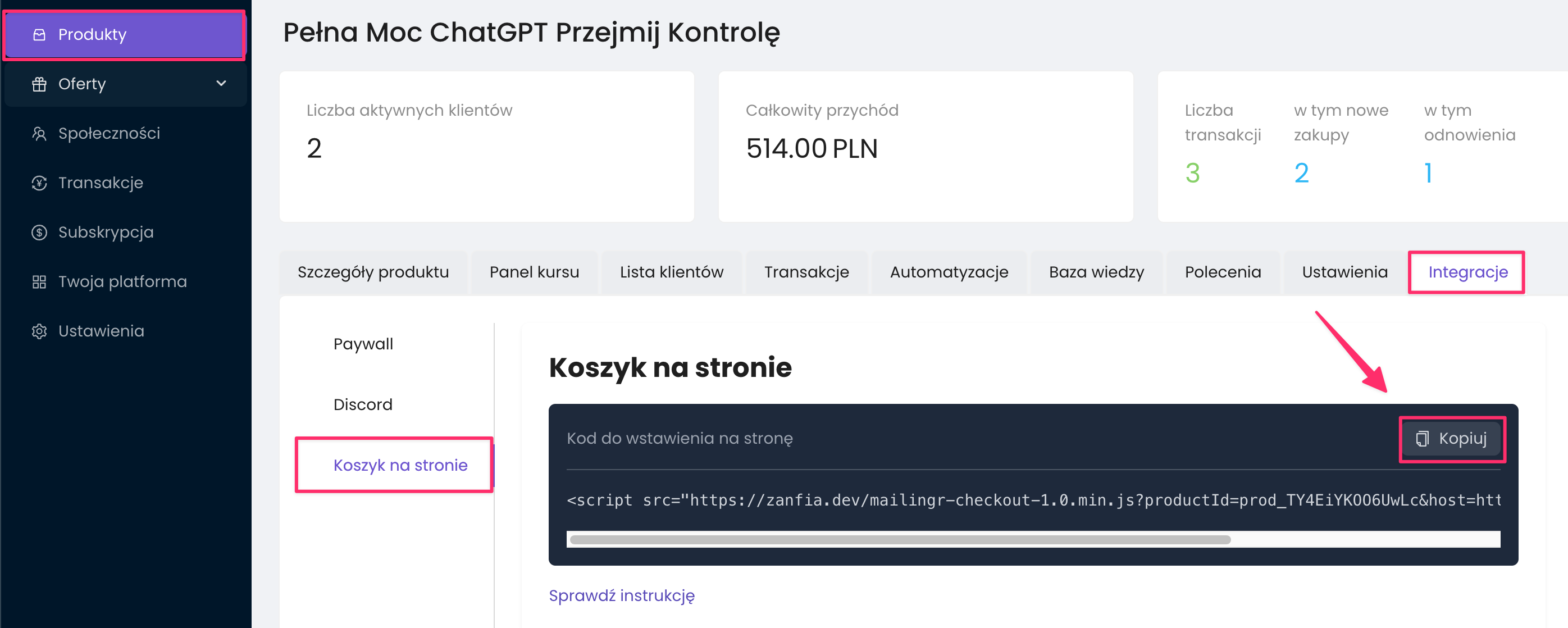Select Discord integration option

[363, 404]
